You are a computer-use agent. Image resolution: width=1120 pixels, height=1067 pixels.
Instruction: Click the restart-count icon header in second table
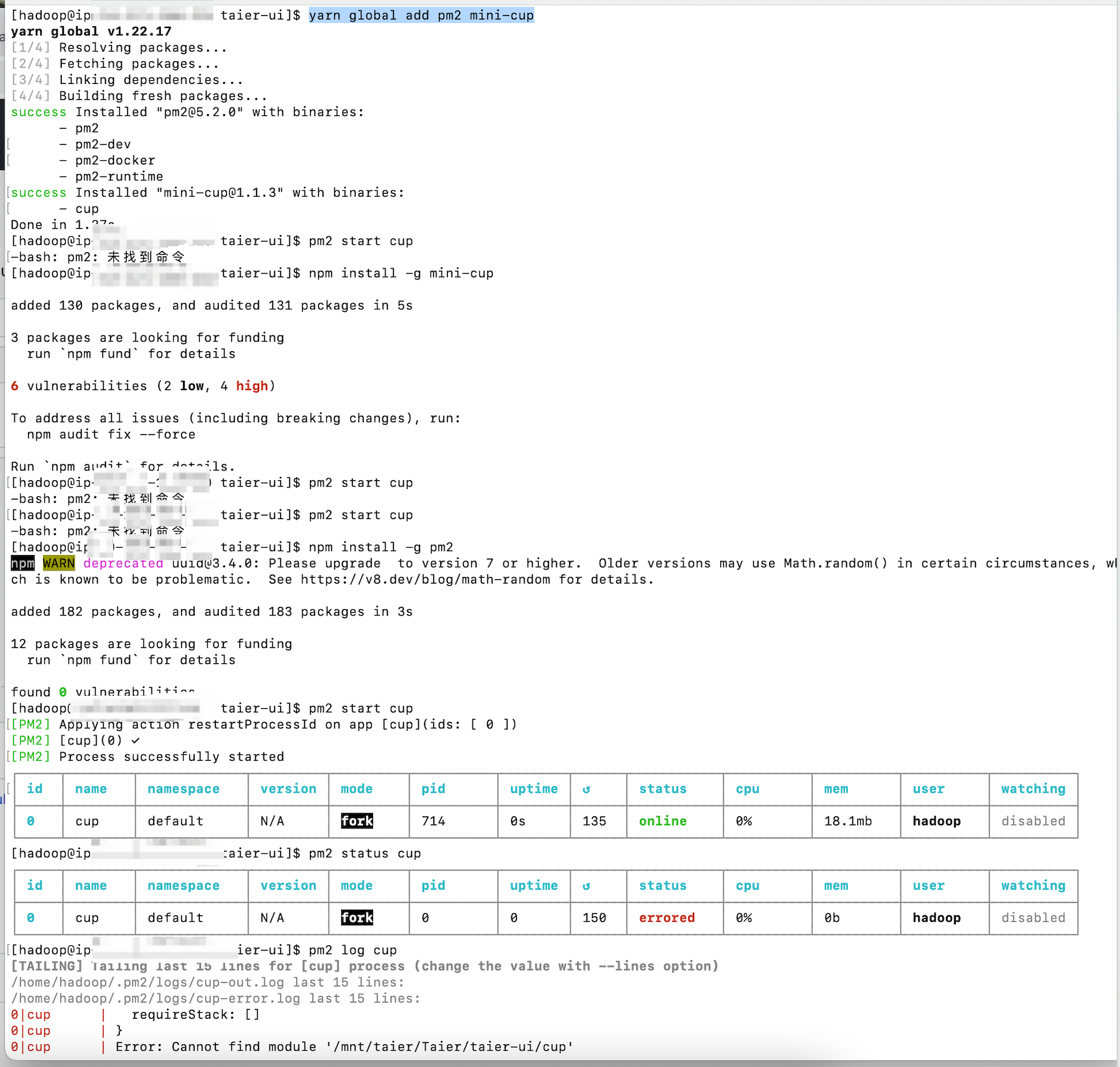tap(586, 886)
